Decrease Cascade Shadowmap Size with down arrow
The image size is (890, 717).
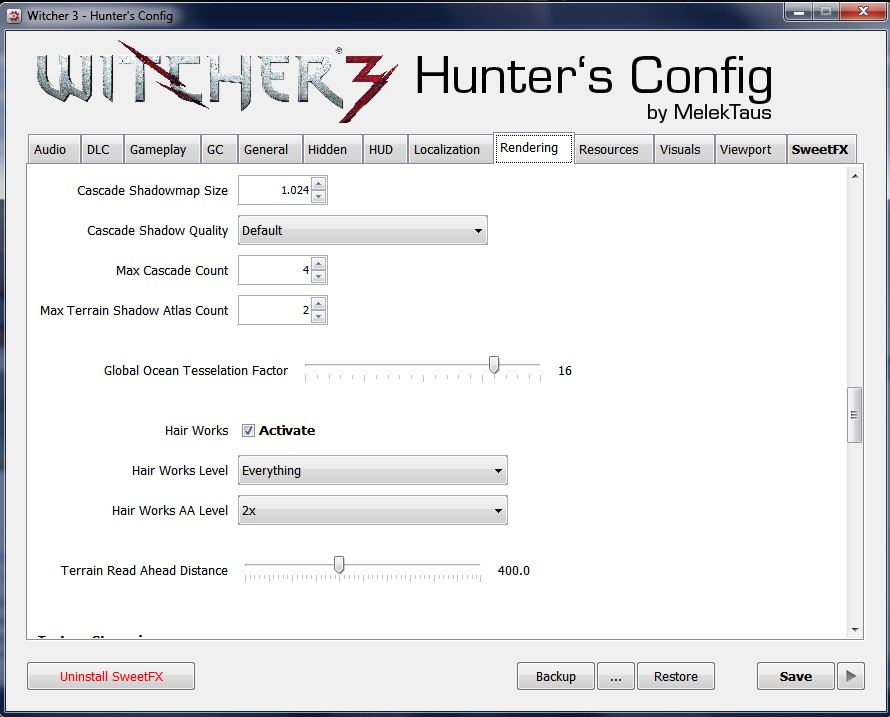click(318, 196)
